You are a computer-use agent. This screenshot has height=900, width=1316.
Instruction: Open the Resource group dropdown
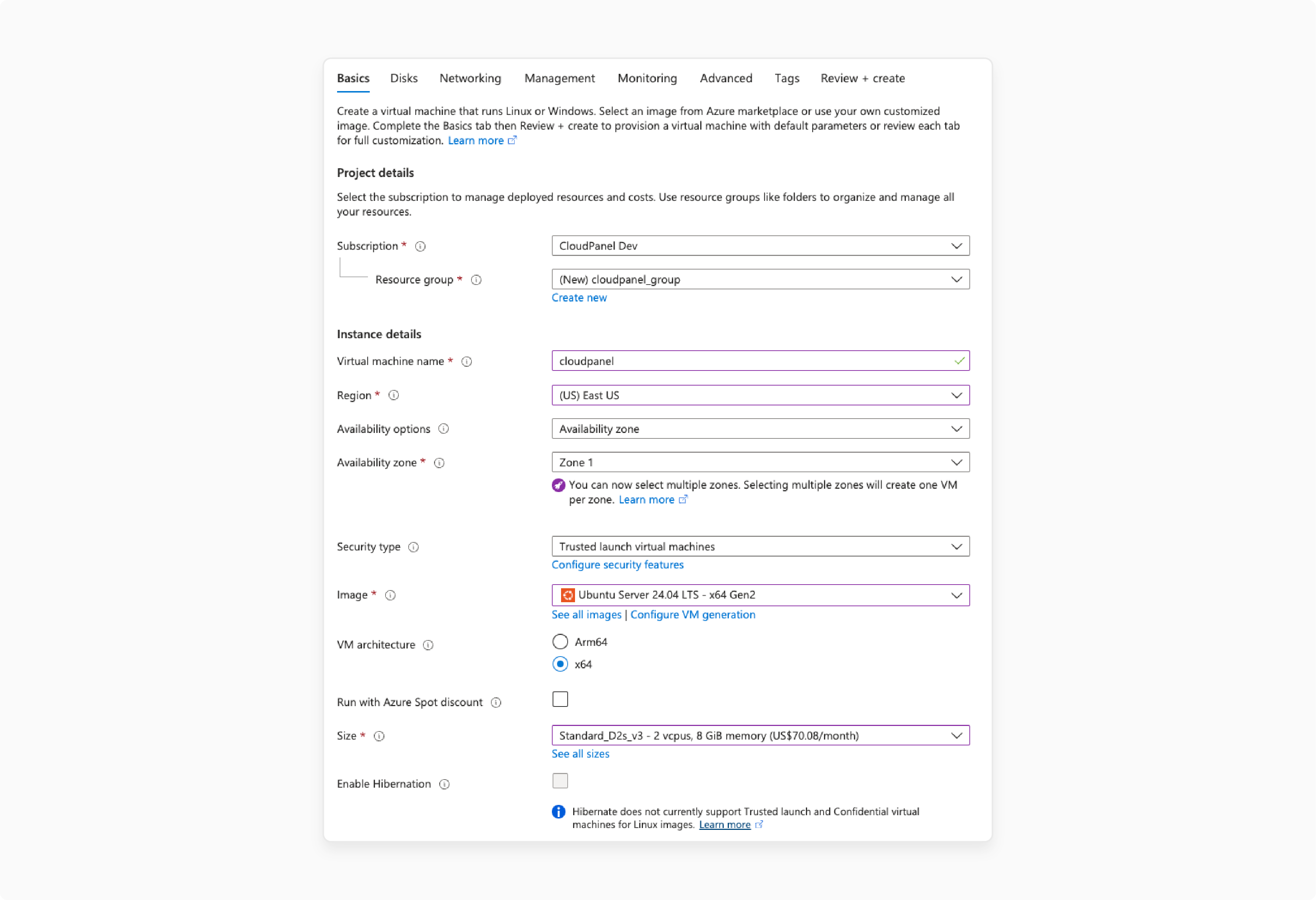[x=760, y=279]
